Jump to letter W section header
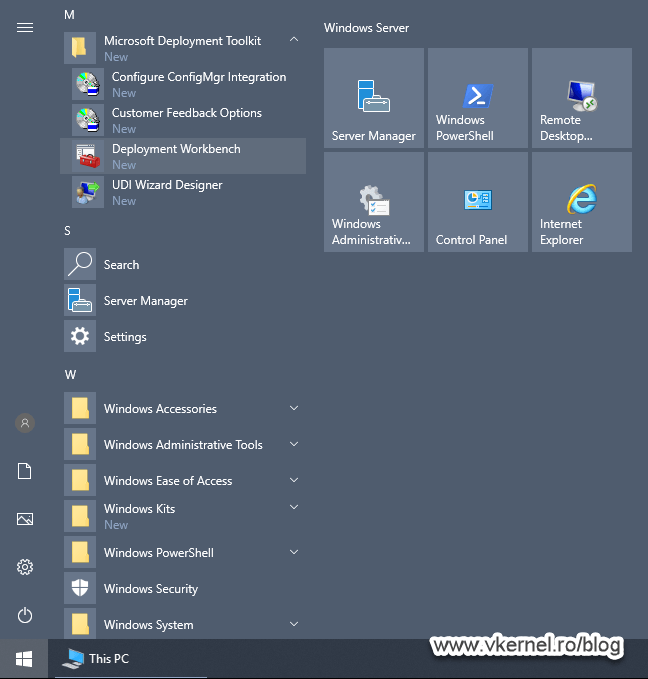The image size is (648, 679). point(70,375)
